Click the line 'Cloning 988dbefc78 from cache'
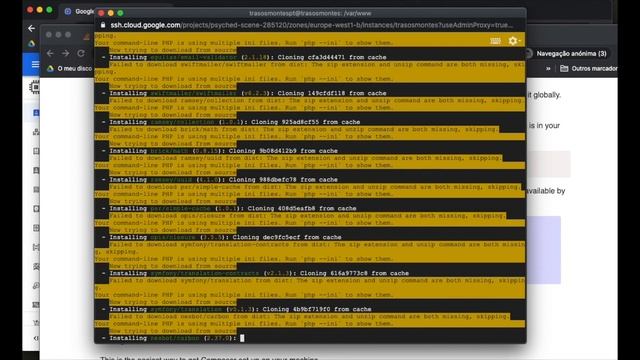640x360 pixels. tap(283, 180)
